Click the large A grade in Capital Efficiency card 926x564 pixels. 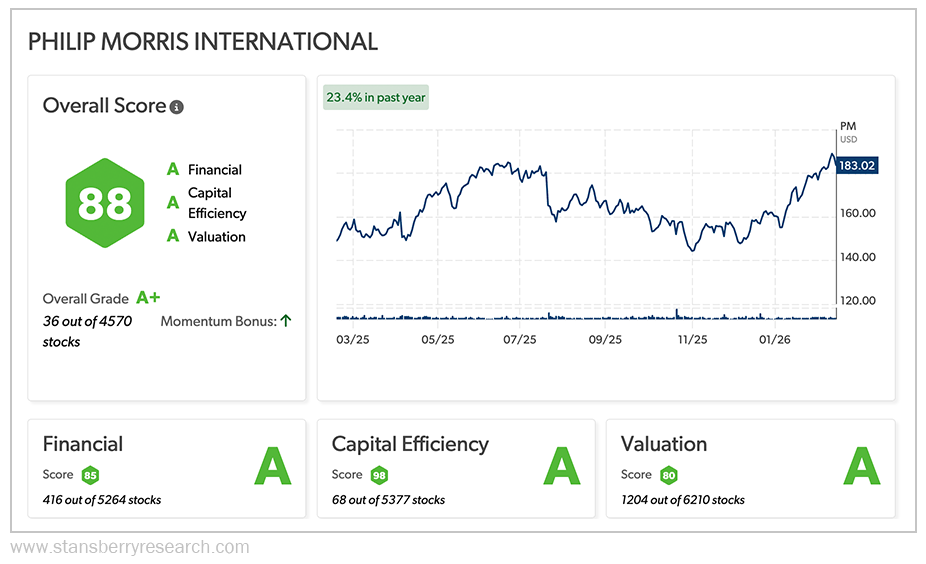562,466
